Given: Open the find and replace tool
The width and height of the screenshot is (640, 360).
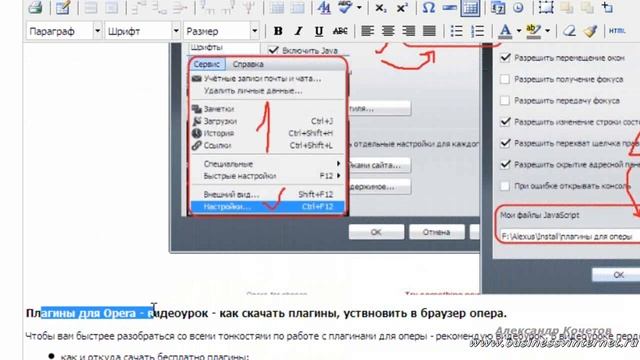Looking at the screenshot, I should 324,7.
